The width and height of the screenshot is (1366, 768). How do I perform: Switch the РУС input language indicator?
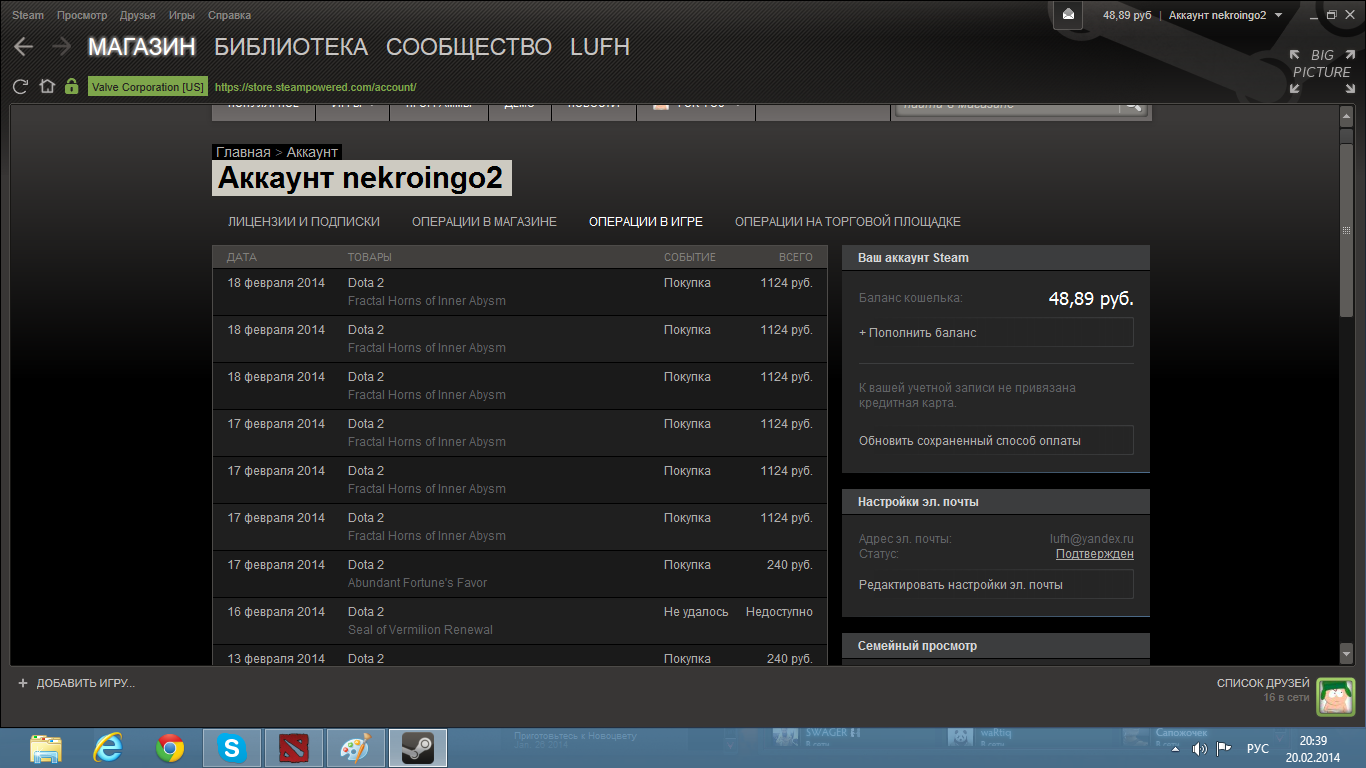(x=1258, y=749)
